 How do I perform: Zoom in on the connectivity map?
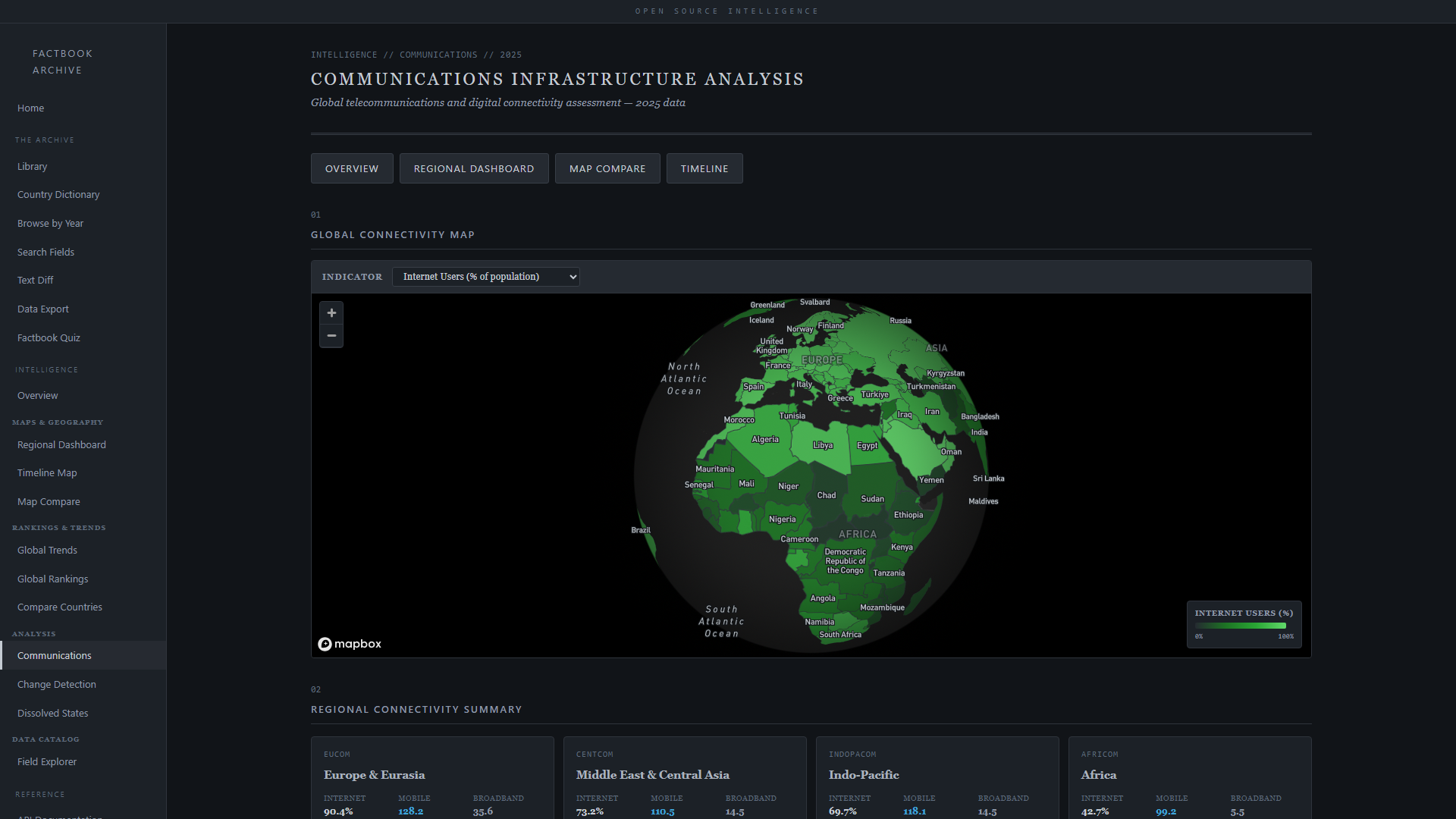coord(331,313)
